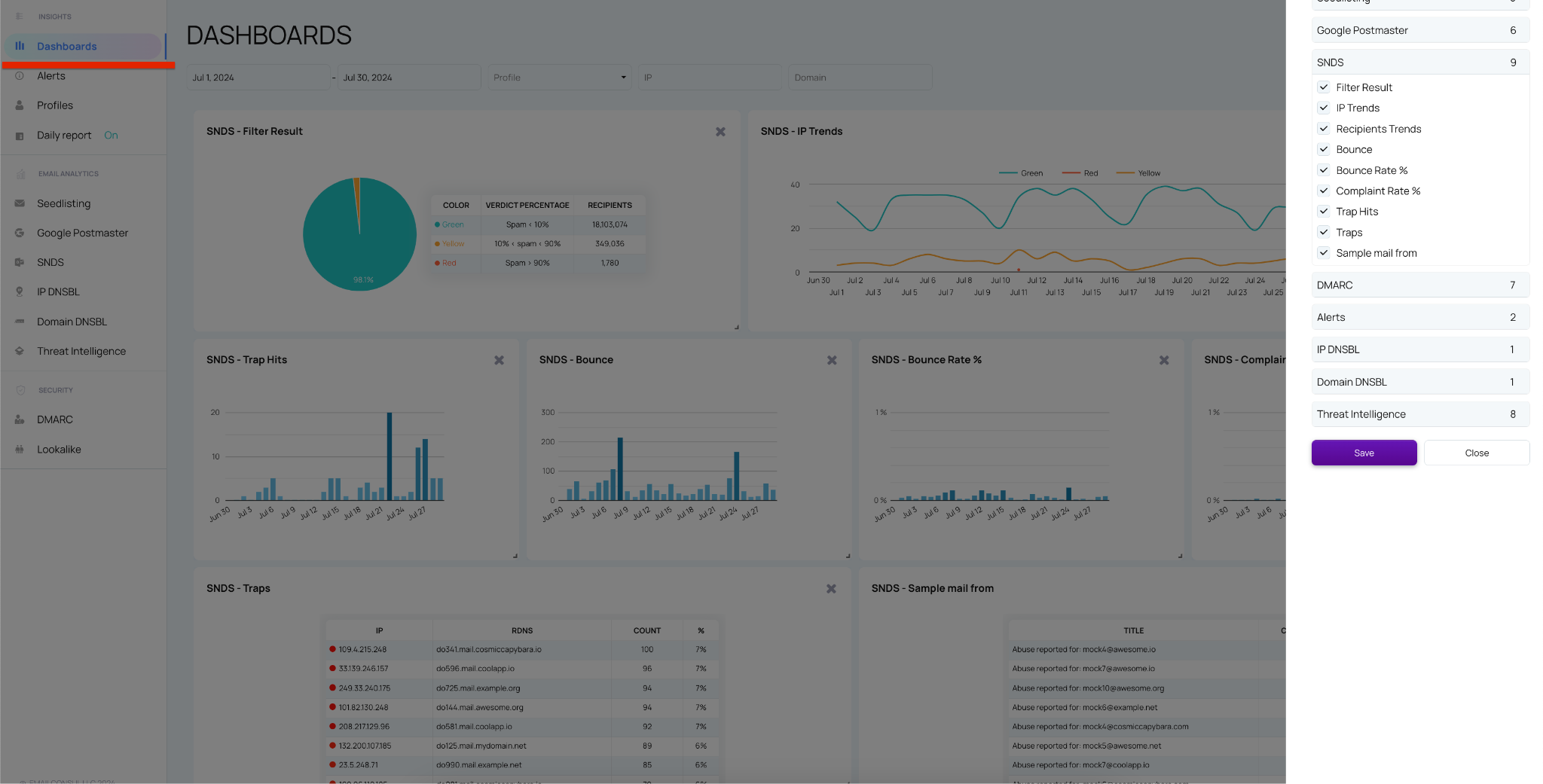Image resolution: width=1543 pixels, height=784 pixels.
Task: Go to Lookalike page
Action: [59, 449]
